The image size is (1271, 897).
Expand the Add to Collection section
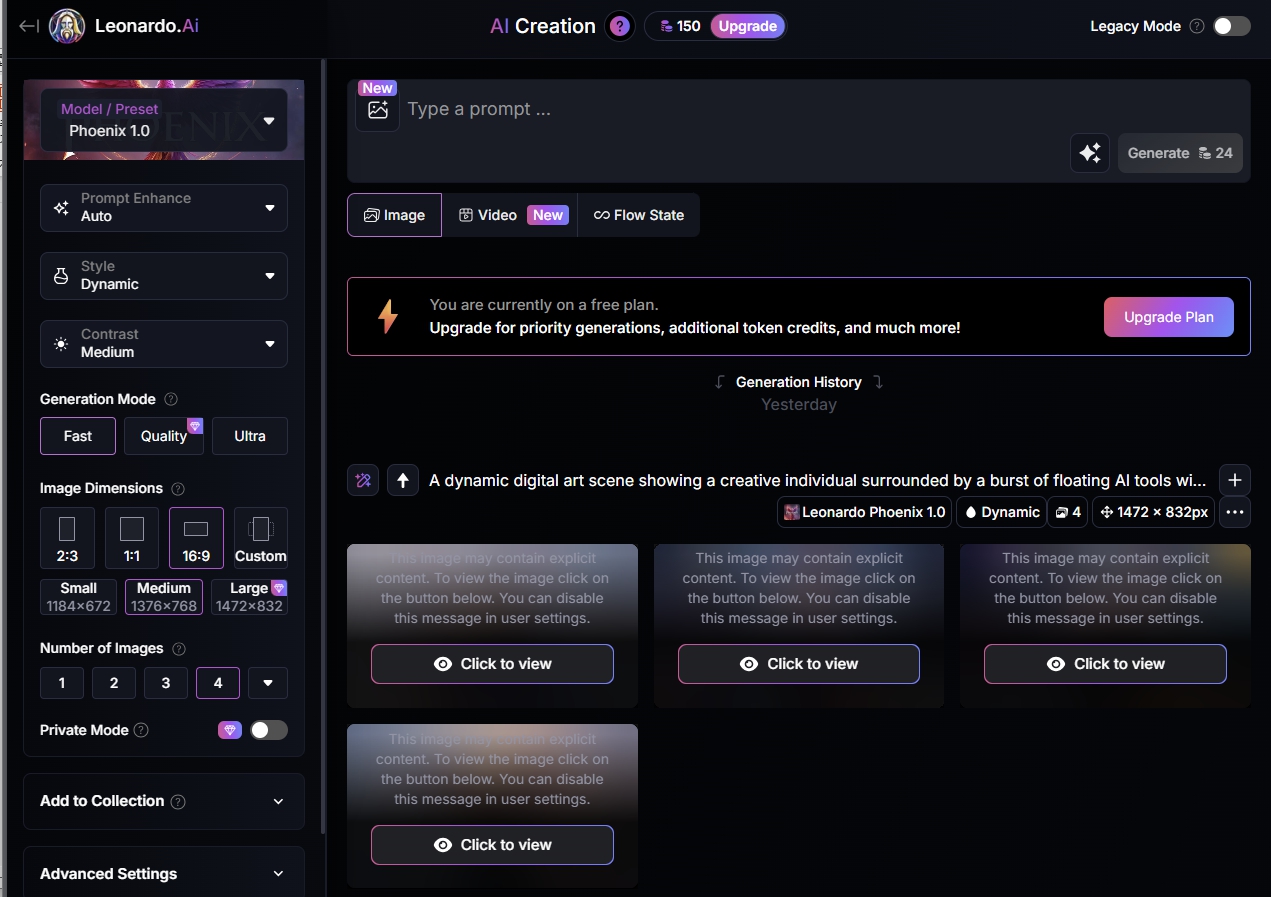point(164,801)
